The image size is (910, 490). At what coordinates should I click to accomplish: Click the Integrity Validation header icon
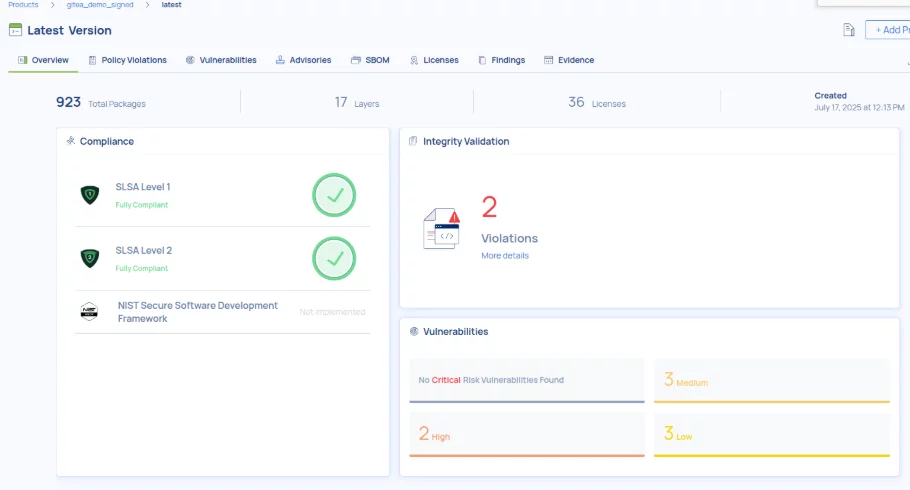tap(413, 141)
